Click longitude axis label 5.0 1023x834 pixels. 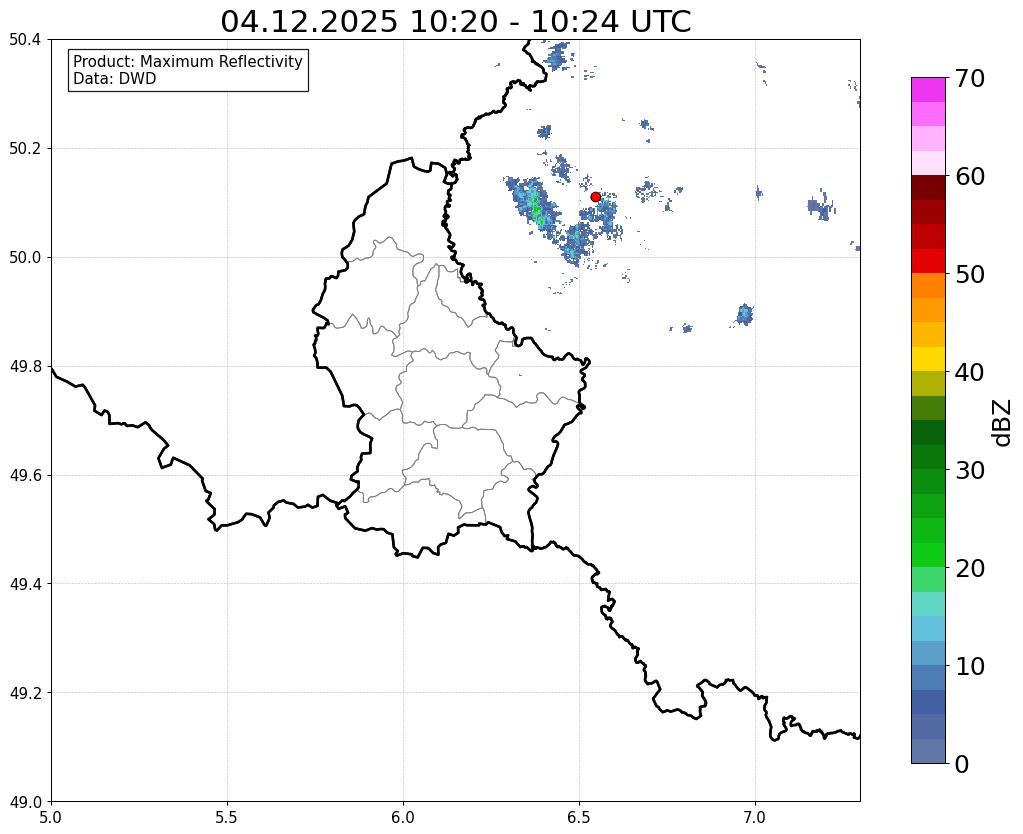coord(51,817)
